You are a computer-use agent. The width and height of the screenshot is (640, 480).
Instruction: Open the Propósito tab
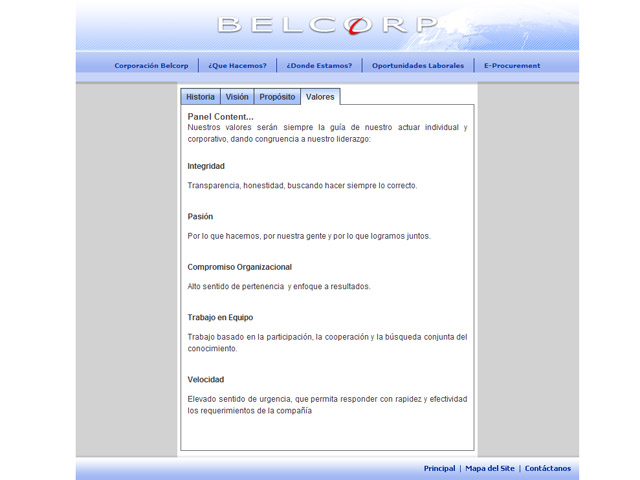tap(277, 97)
